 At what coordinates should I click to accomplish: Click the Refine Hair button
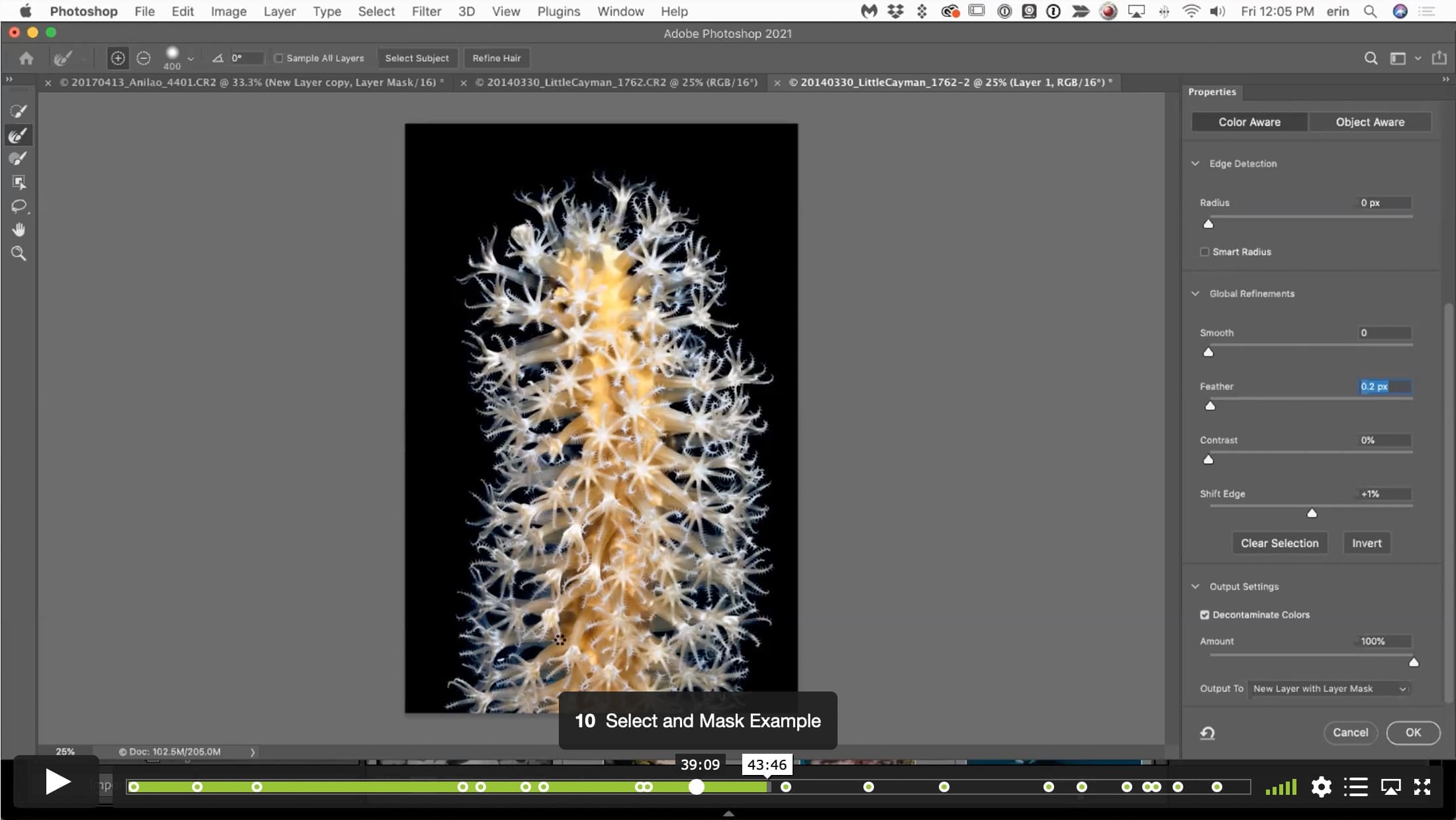[497, 58]
